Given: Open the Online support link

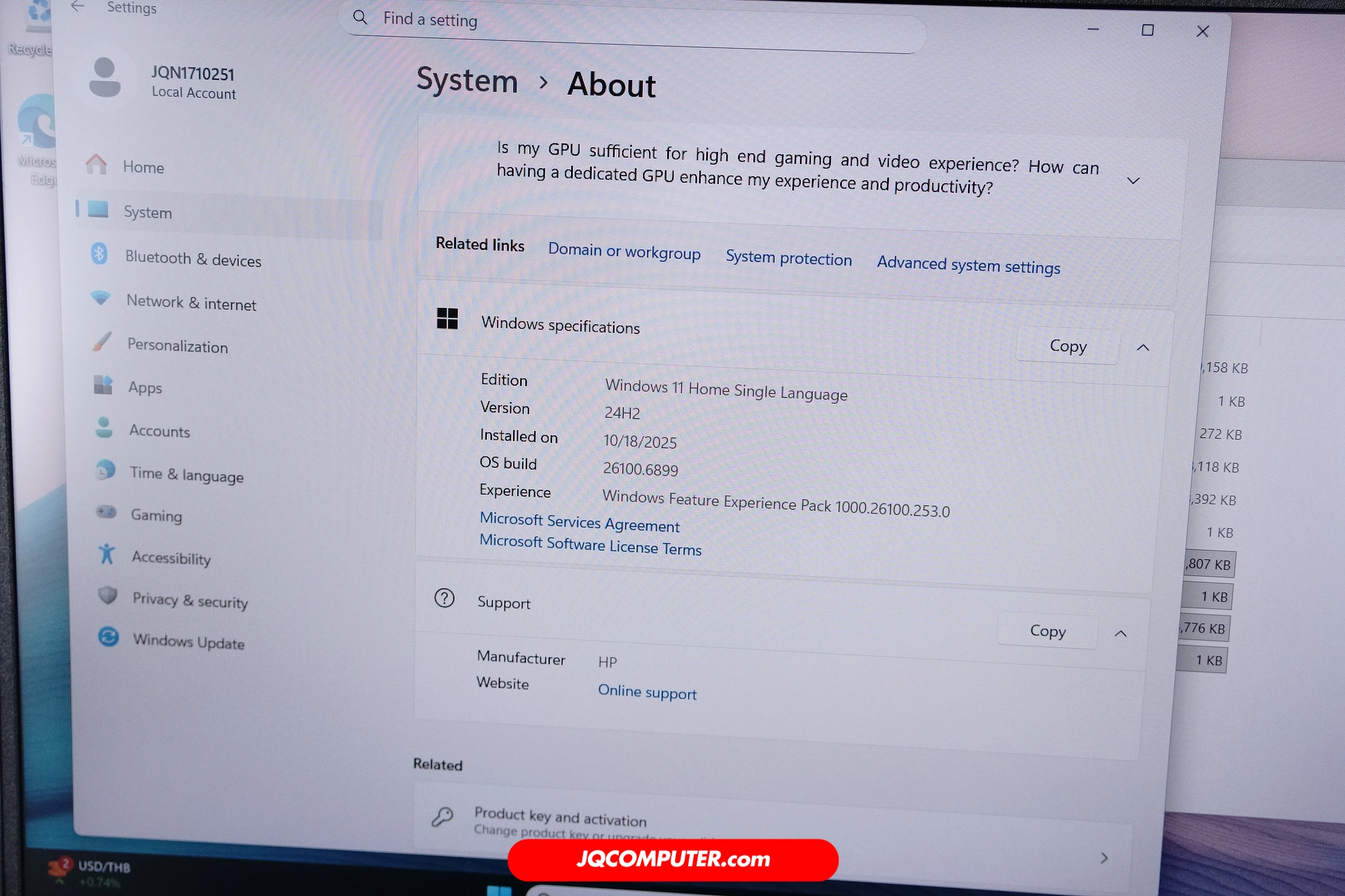Looking at the screenshot, I should click(647, 692).
